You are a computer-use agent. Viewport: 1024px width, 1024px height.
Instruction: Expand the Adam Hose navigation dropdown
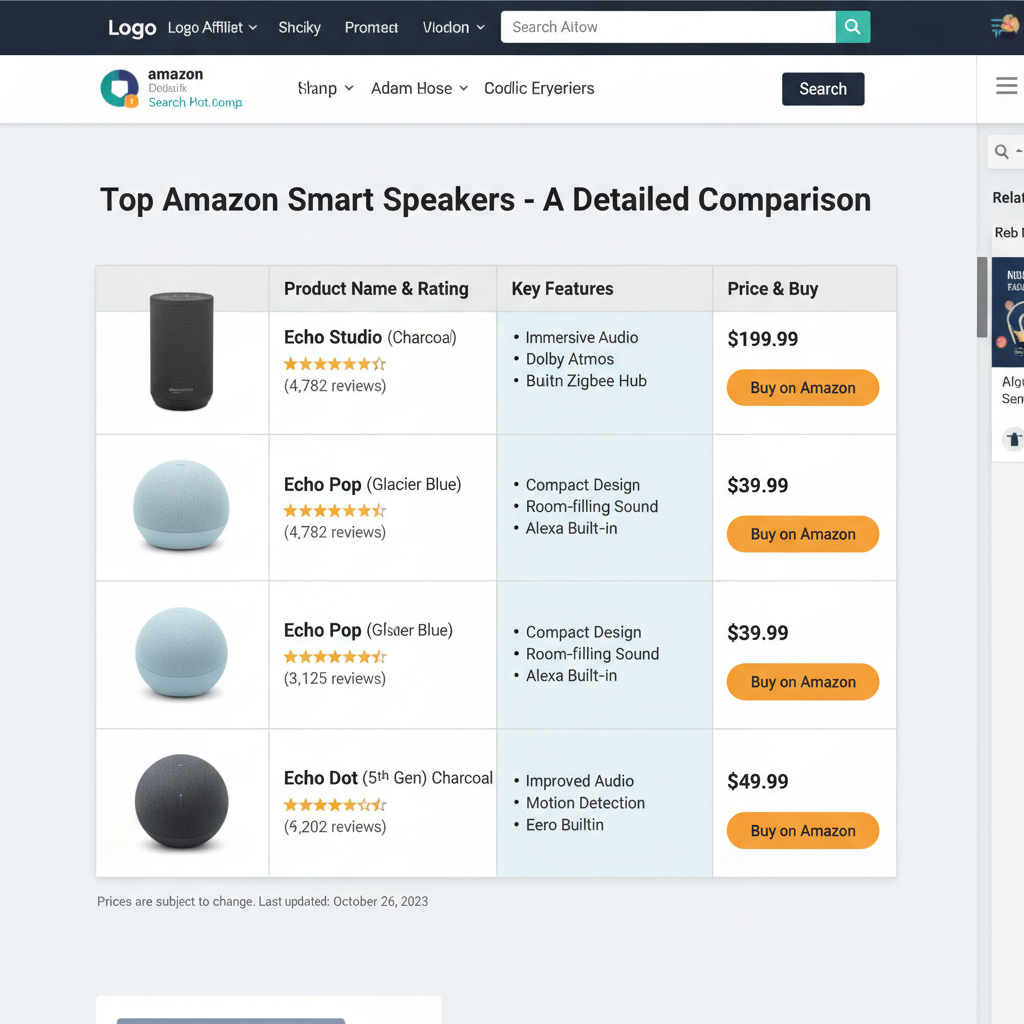[x=419, y=88]
